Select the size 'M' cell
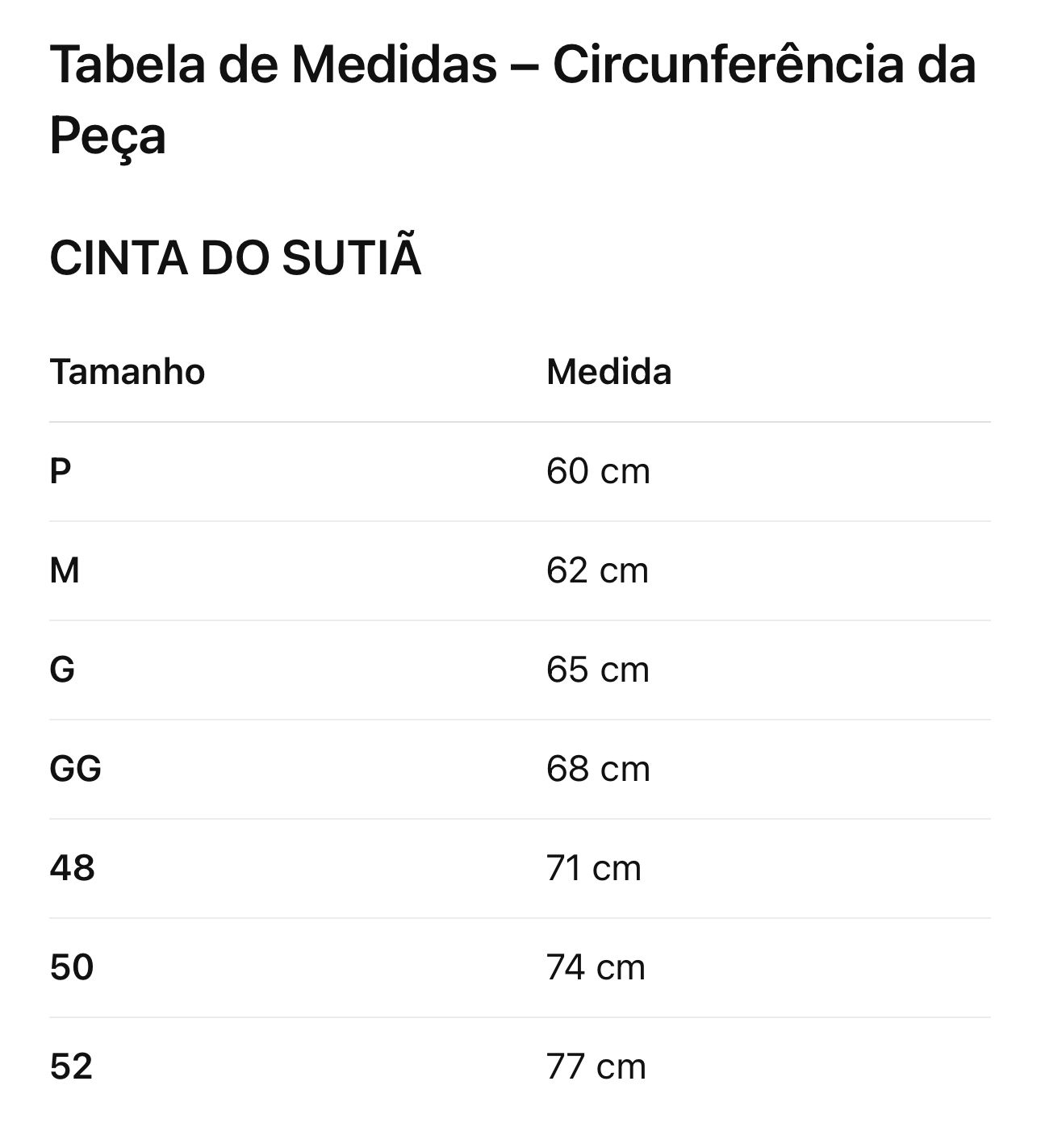Image resolution: width=1041 pixels, height=1148 pixels. point(65,570)
